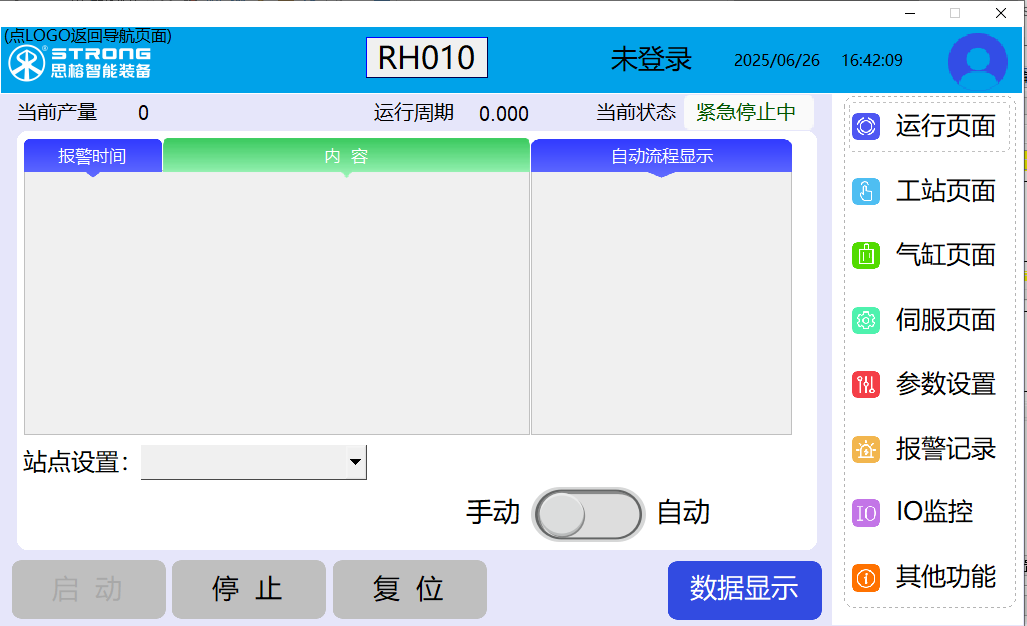The width and height of the screenshot is (1027, 626).
Task: Click the 伺服页面 gear icon
Action: pyautogui.click(x=866, y=320)
